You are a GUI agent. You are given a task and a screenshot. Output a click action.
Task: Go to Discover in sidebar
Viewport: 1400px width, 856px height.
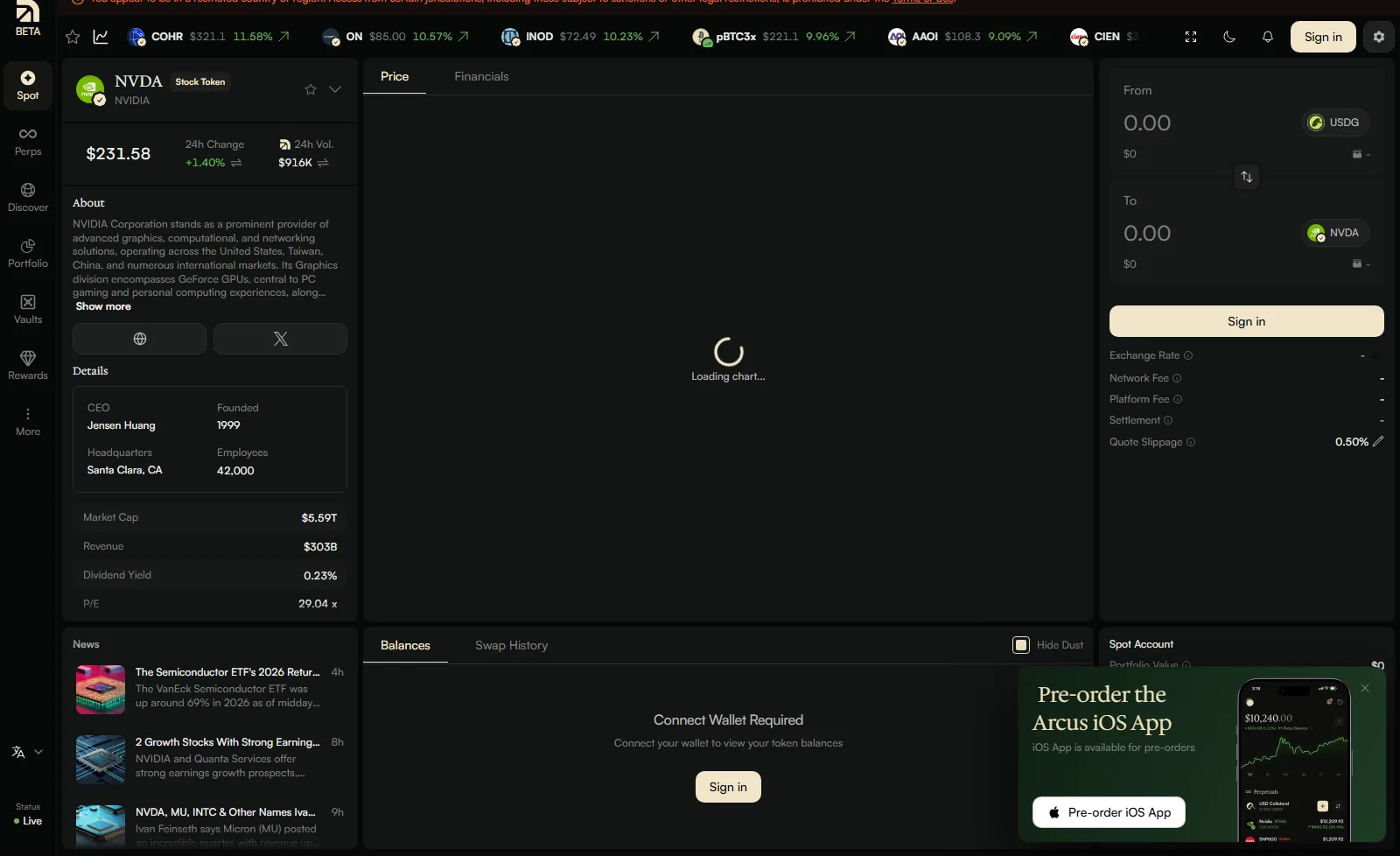[x=28, y=198]
